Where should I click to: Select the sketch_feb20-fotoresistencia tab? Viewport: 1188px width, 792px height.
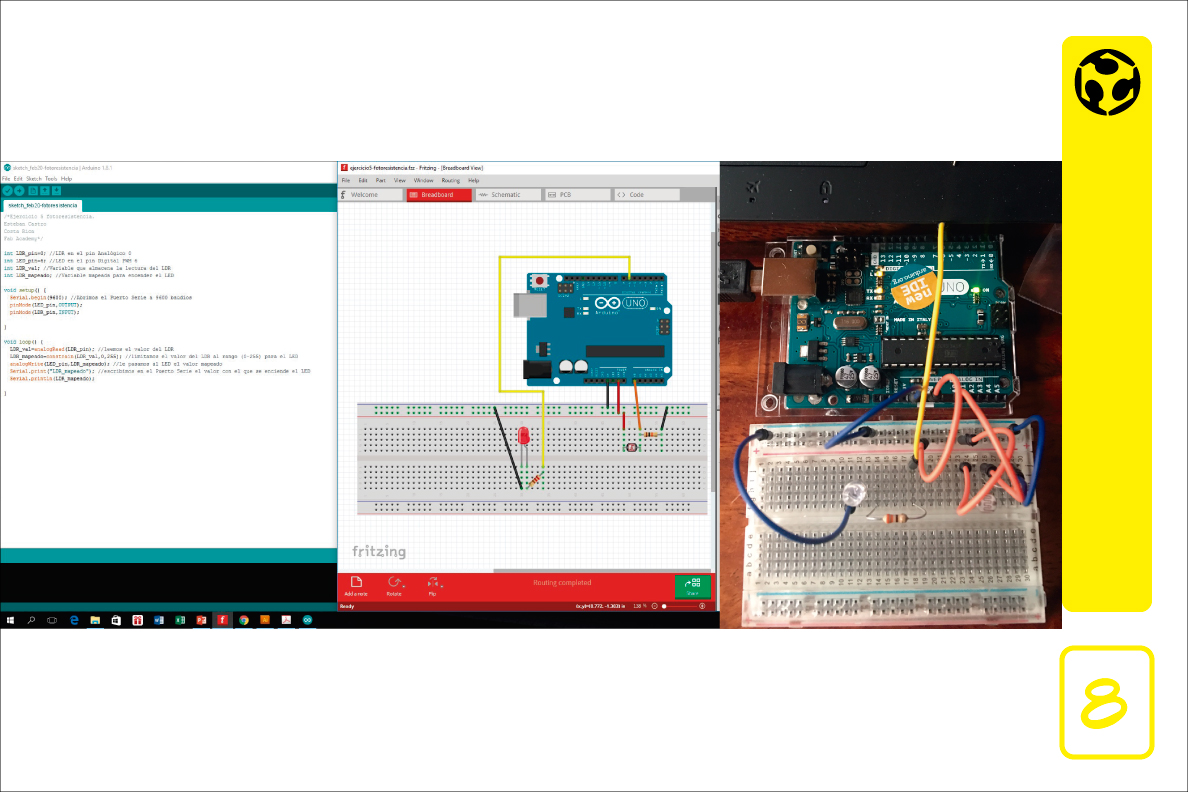tap(42, 205)
